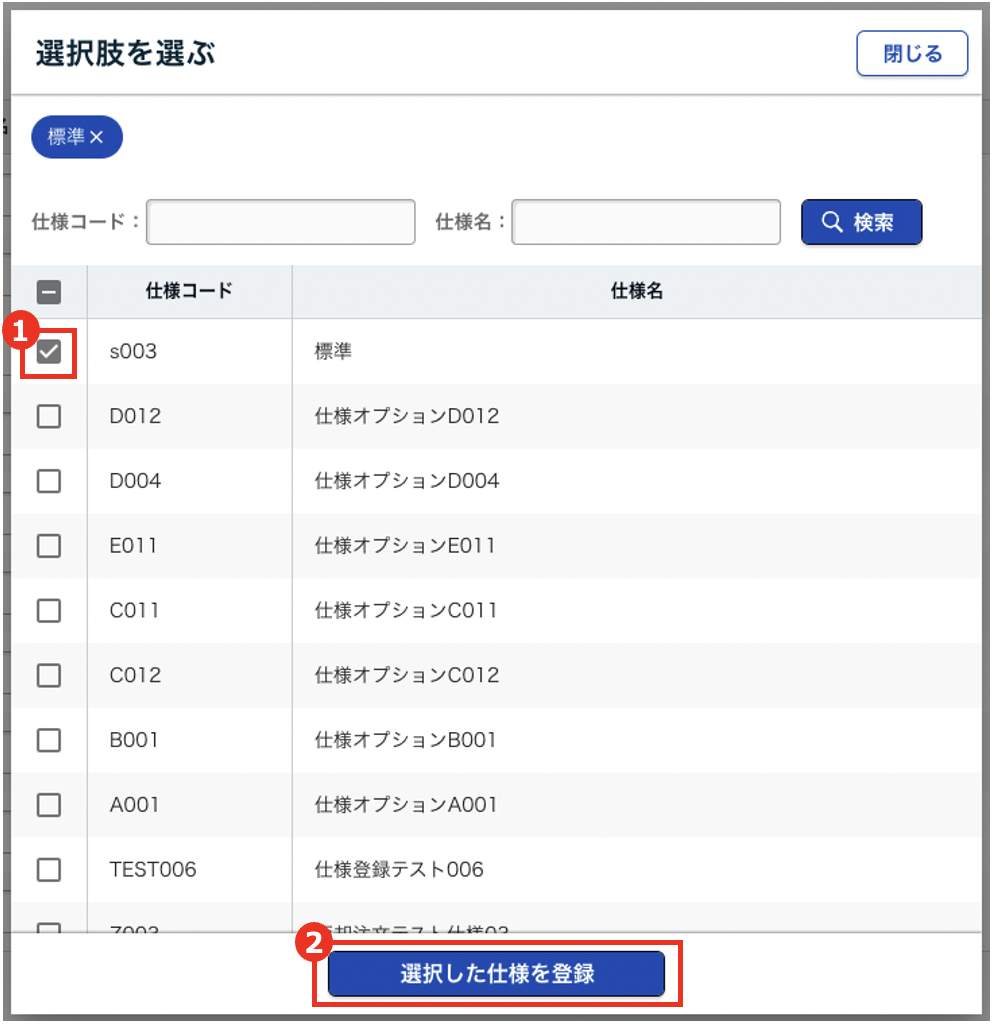Focus the 仕様名 input field

(x=645, y=222)
